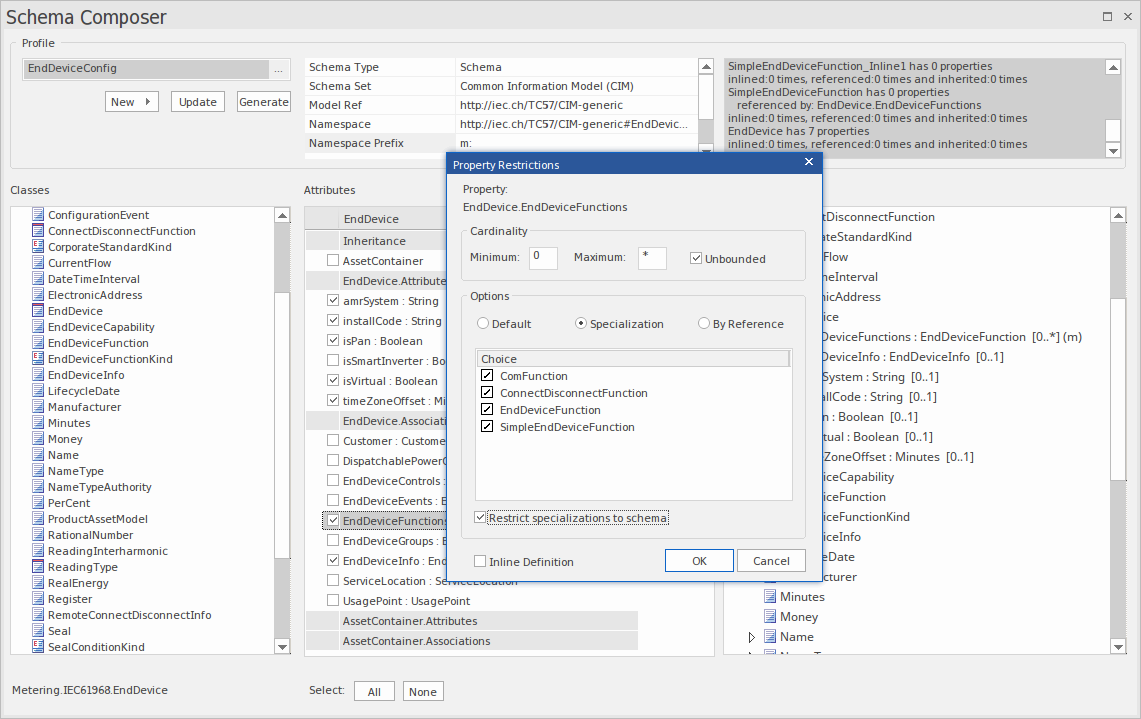Open the EndDeviceConfig profile browse menu
This screenshot has height=719, width=1141.
click(277, 69)
